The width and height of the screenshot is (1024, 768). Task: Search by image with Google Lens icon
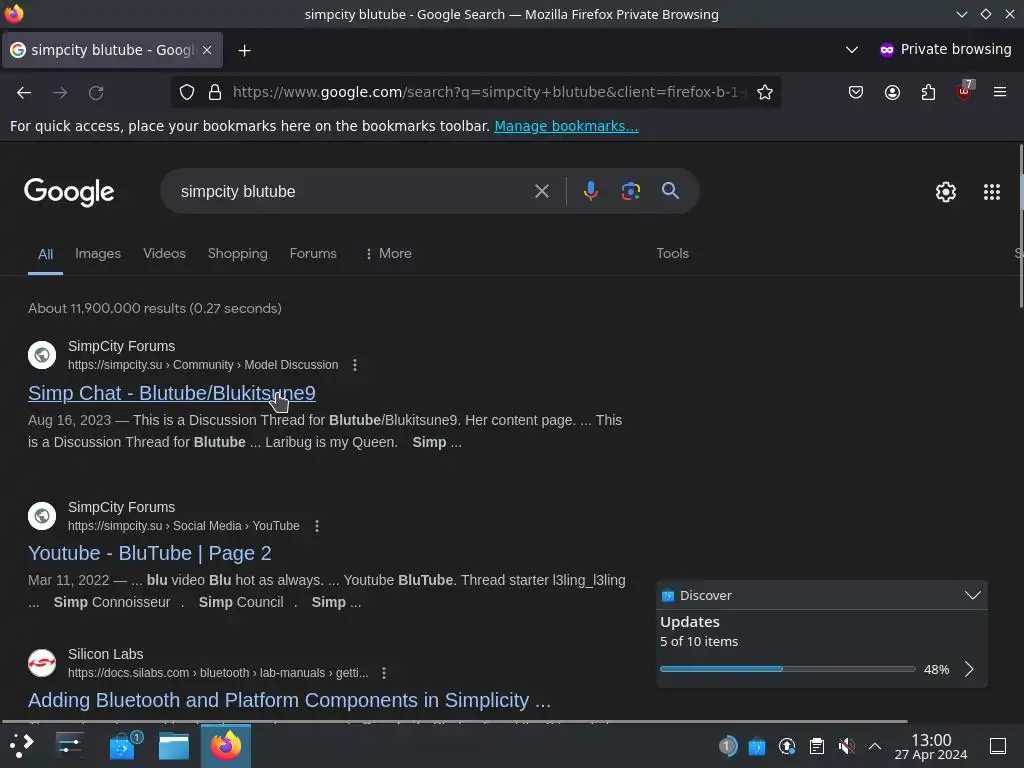[630, 191]
